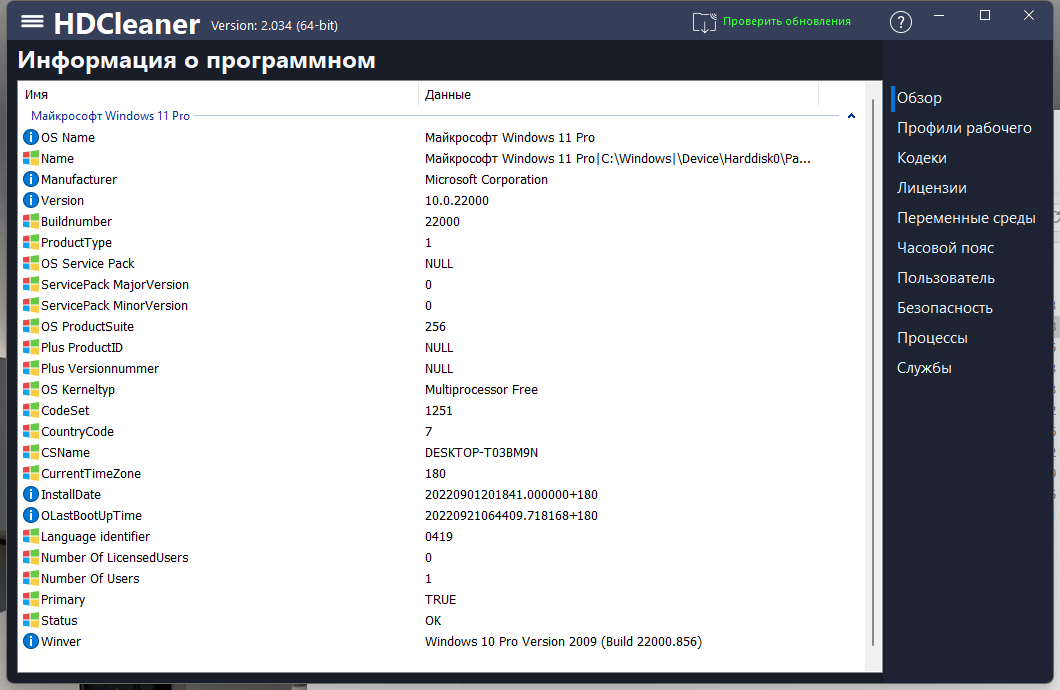Collapse the Майкрософт Windows 11 Pro group
This screenshot has width=1060, height=690.
(x=851, y=116)
